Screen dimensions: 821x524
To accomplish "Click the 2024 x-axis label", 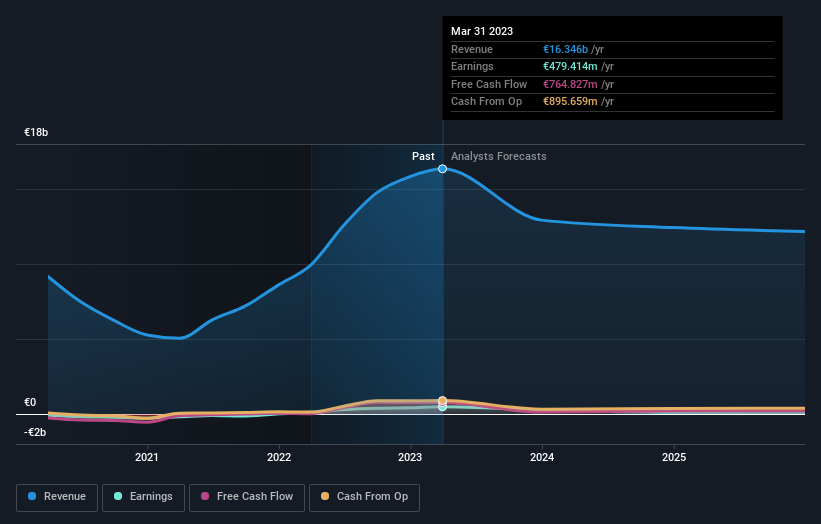I will [542, 457].
